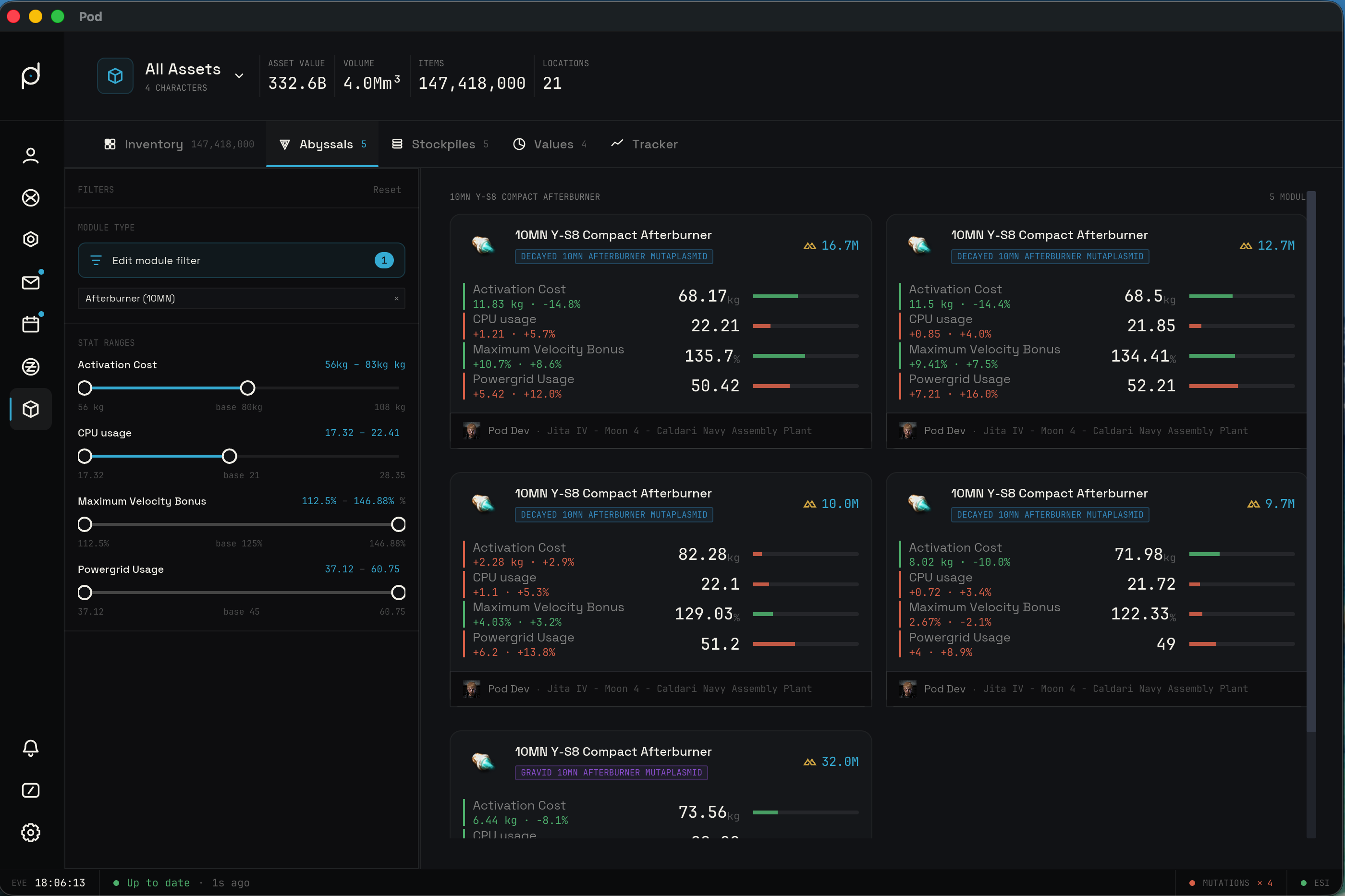Screen dimensions: 1345x896
Task: Click the afterburner icon on the 12.7M card
Action: [x=919, y=245]
